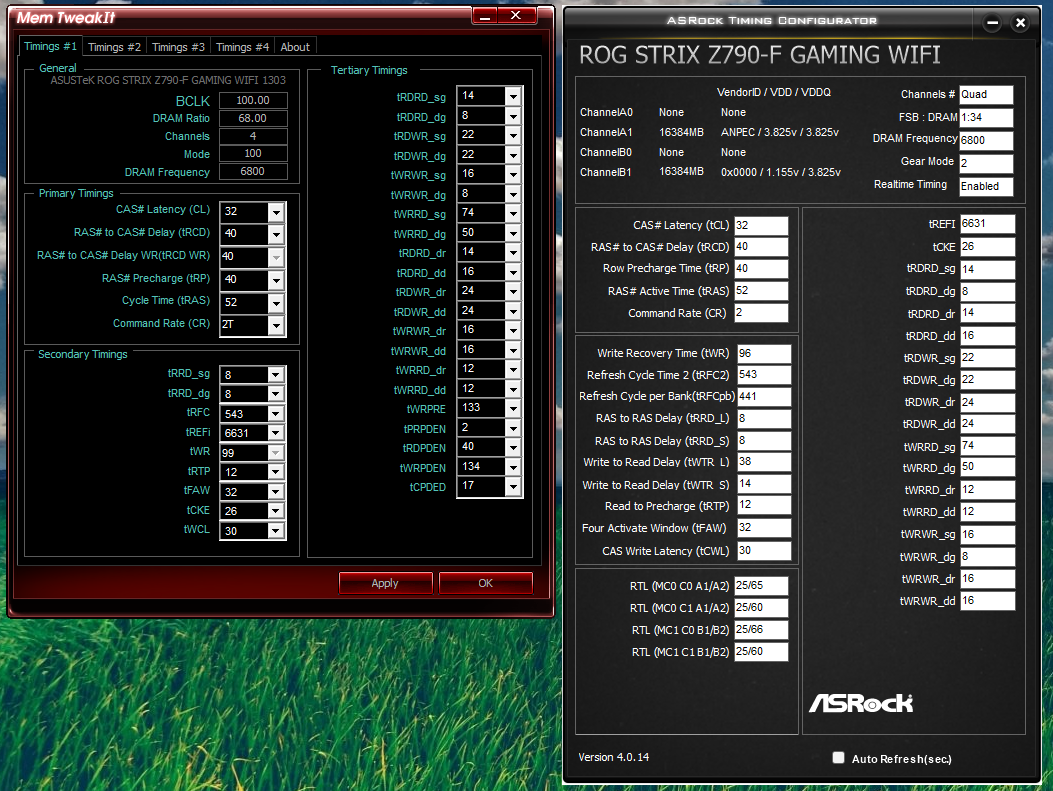
Task: Click the Refresh Cycle Time 2 (tRFC2) field
Action: pos(764,375)
